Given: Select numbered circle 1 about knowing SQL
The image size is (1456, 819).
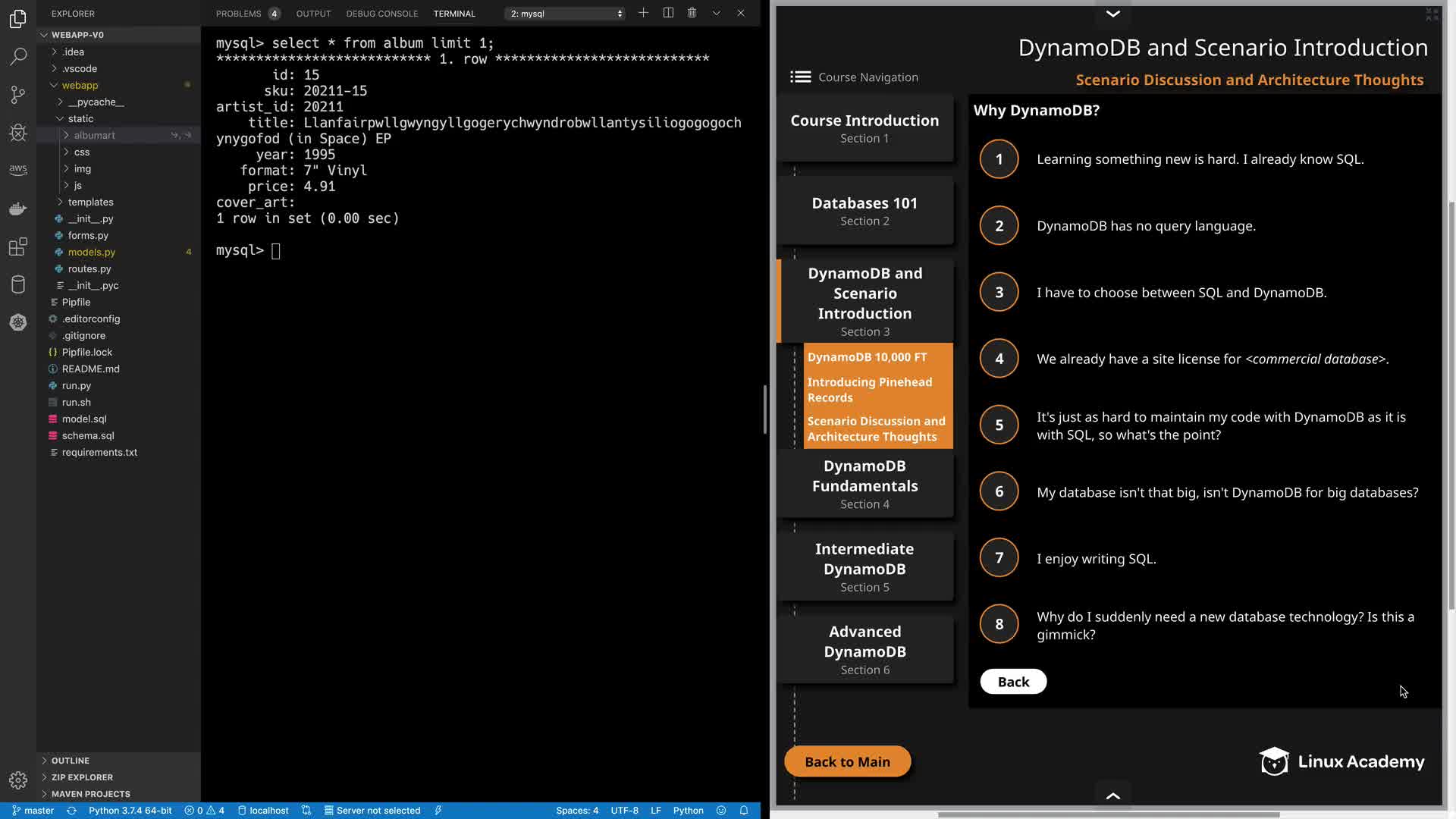Looking at the screenshot, I should [999, 159].
